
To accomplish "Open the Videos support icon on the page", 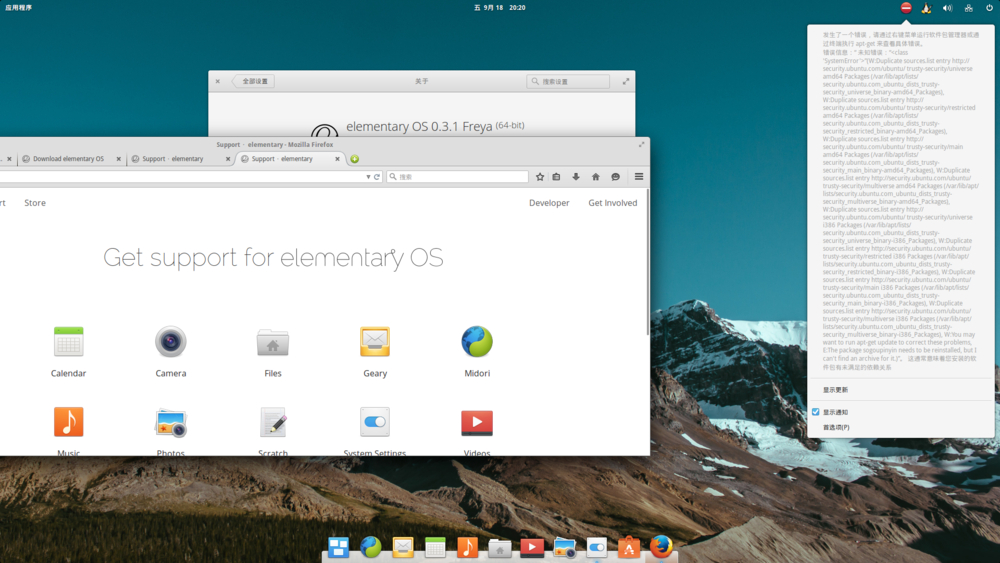I will point(477,422).
